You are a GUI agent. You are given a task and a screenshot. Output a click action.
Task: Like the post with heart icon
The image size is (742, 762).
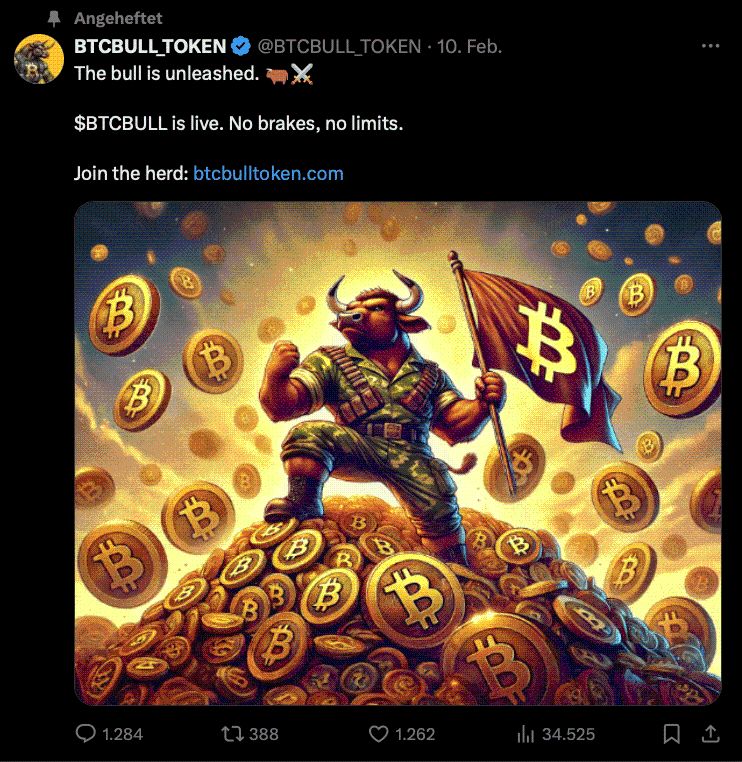point(378,733)
